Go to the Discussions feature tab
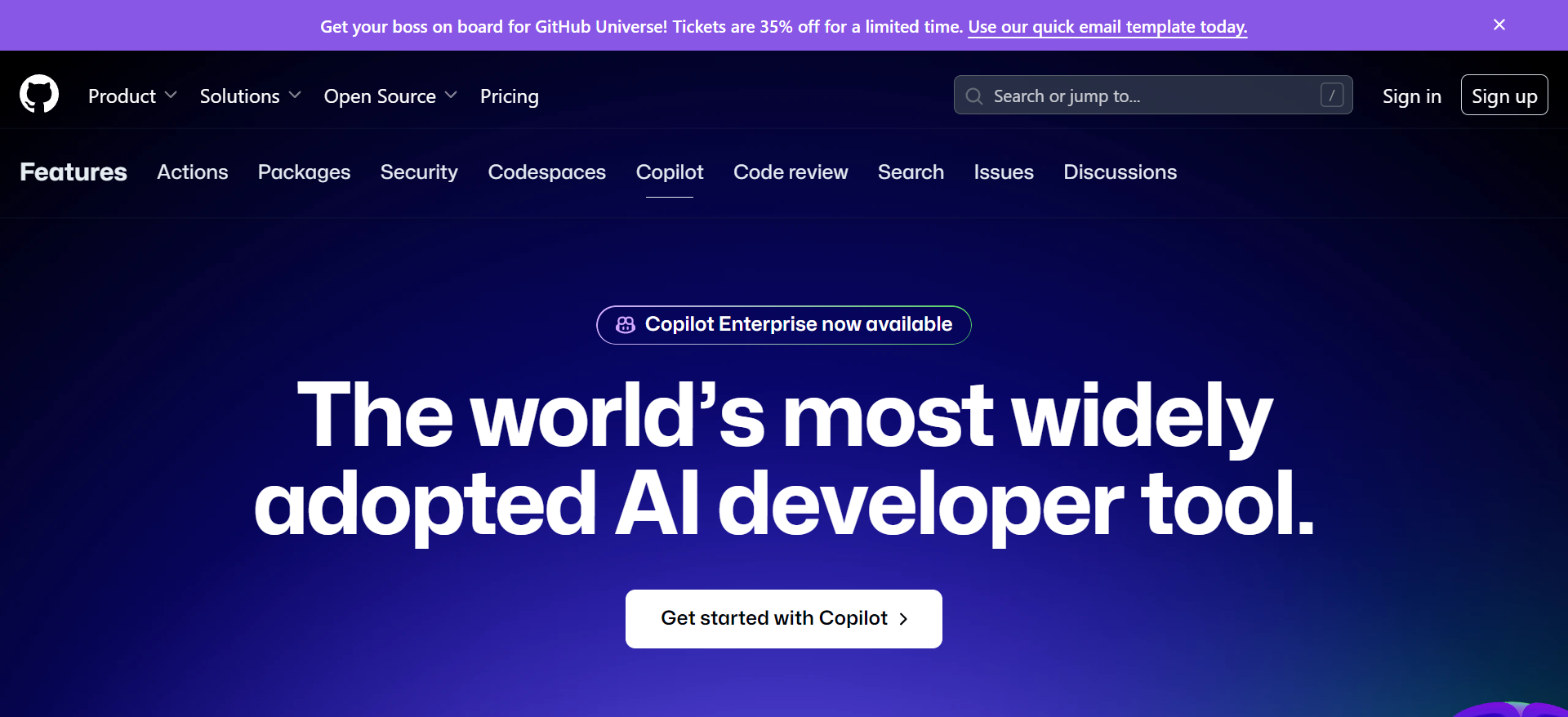This screenshot has width=1568, height=717. pos(1120,171)
